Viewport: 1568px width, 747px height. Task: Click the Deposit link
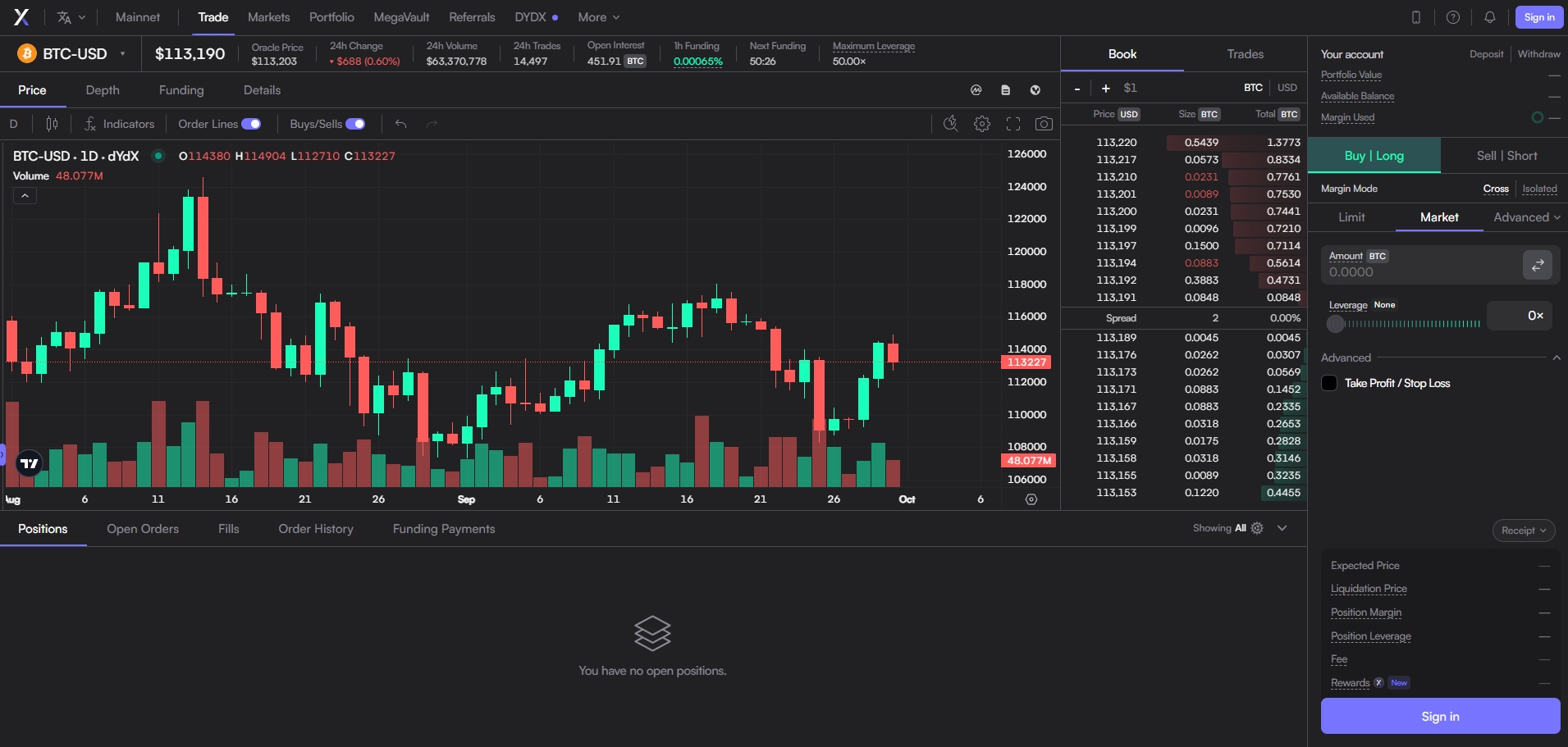[x=1486, y=54]
